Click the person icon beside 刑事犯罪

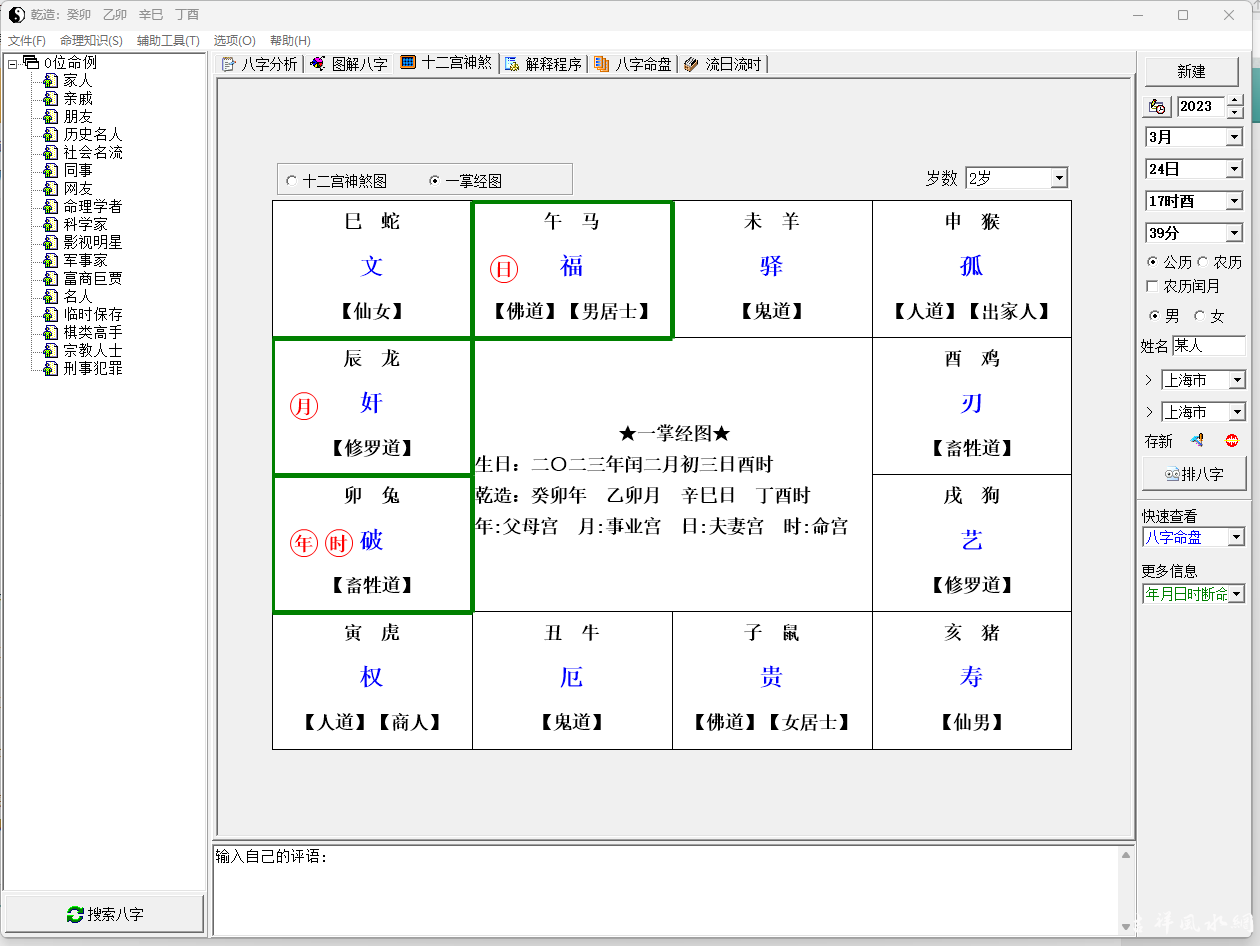50,368
